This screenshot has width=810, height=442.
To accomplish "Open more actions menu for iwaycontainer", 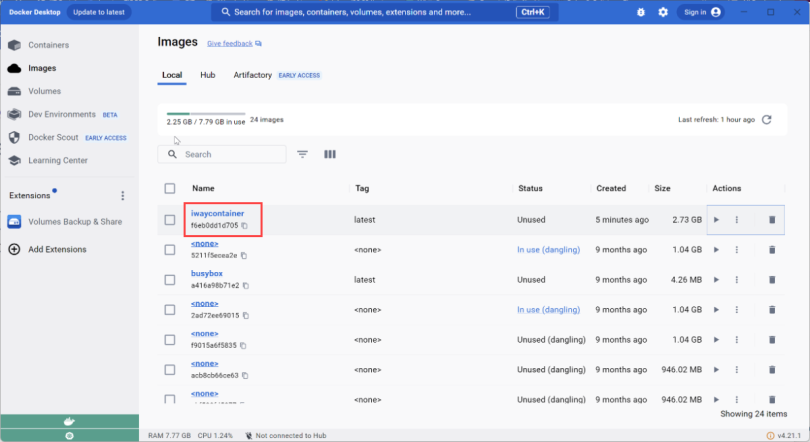I will tap(737, 220).
